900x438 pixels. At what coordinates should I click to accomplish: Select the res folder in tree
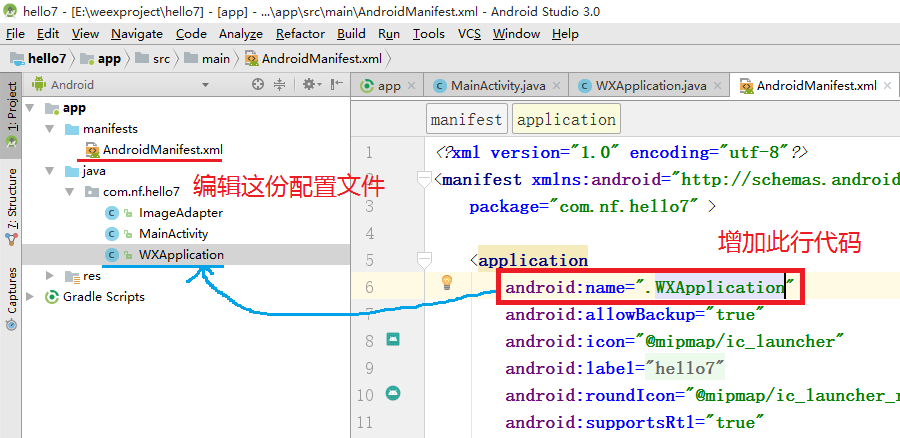83,276
